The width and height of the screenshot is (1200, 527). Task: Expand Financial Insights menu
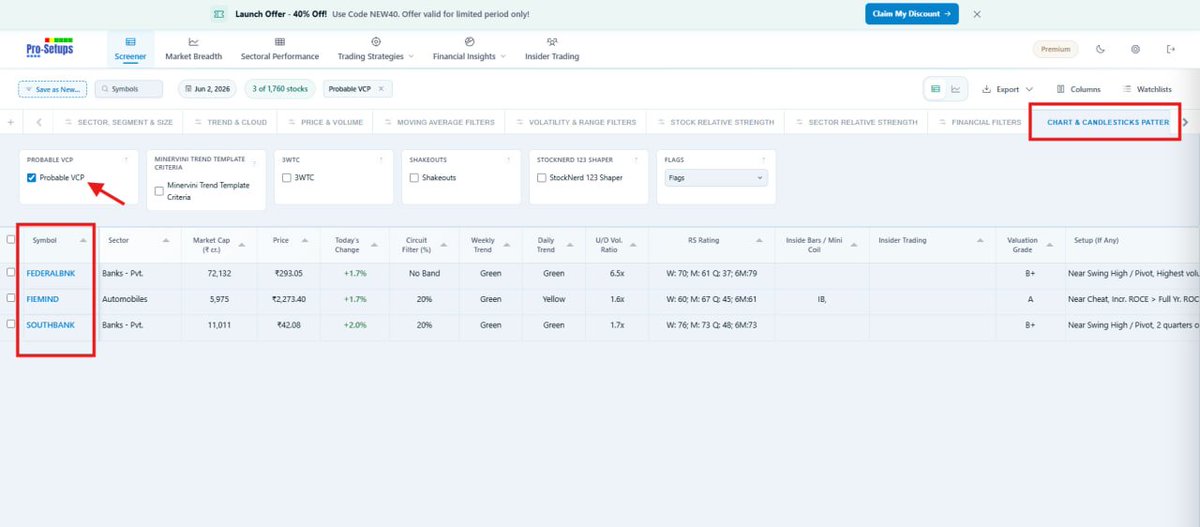tap(469, 49)
